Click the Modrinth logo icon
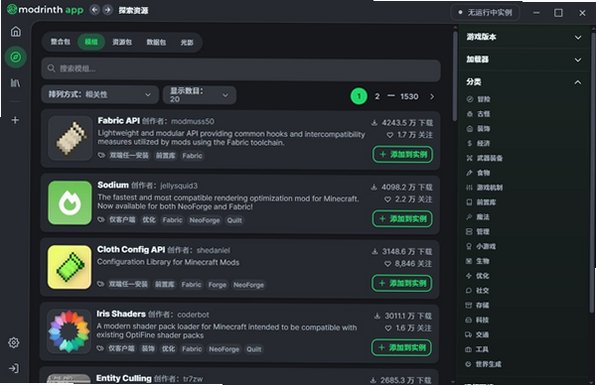Screen dimensions: 596x385 [x=12, y=10]
